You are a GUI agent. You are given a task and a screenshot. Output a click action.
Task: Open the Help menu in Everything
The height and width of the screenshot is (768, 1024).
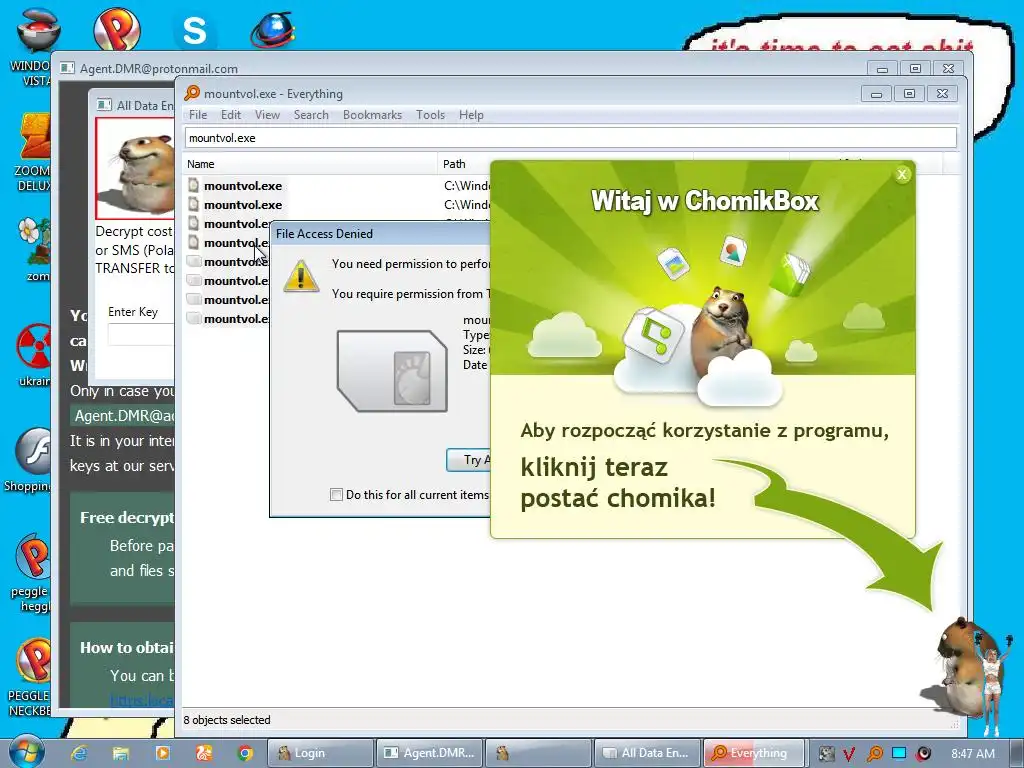click(471, 115)
